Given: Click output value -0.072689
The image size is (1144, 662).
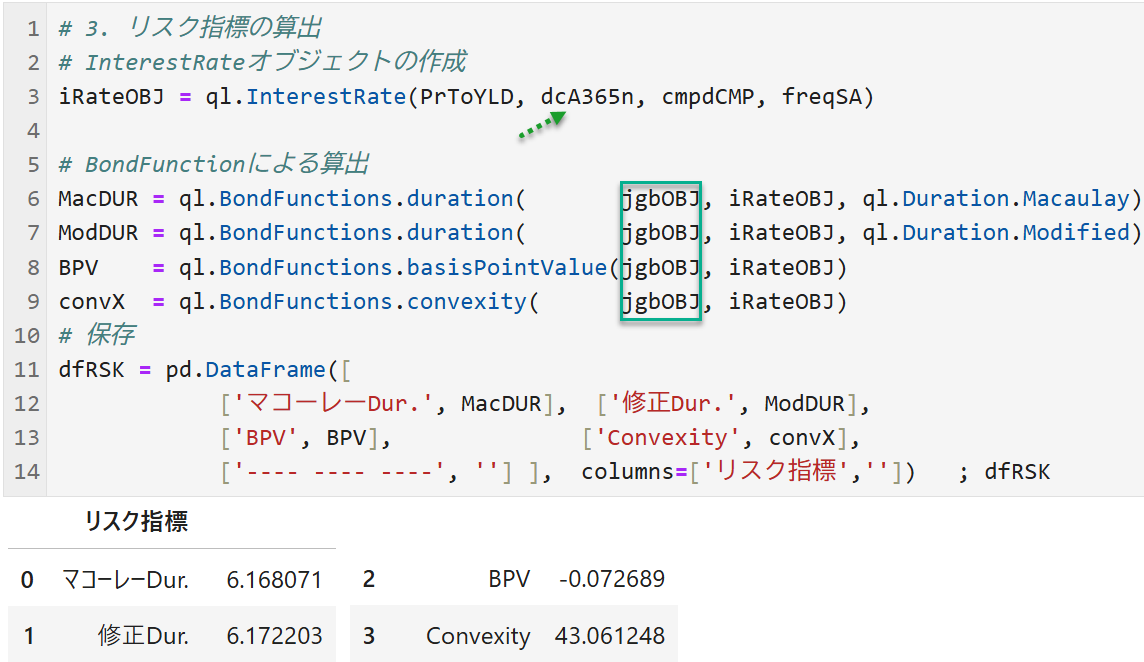Looking at the screenshot, I should pyautogui.click(x=612, y=579).
